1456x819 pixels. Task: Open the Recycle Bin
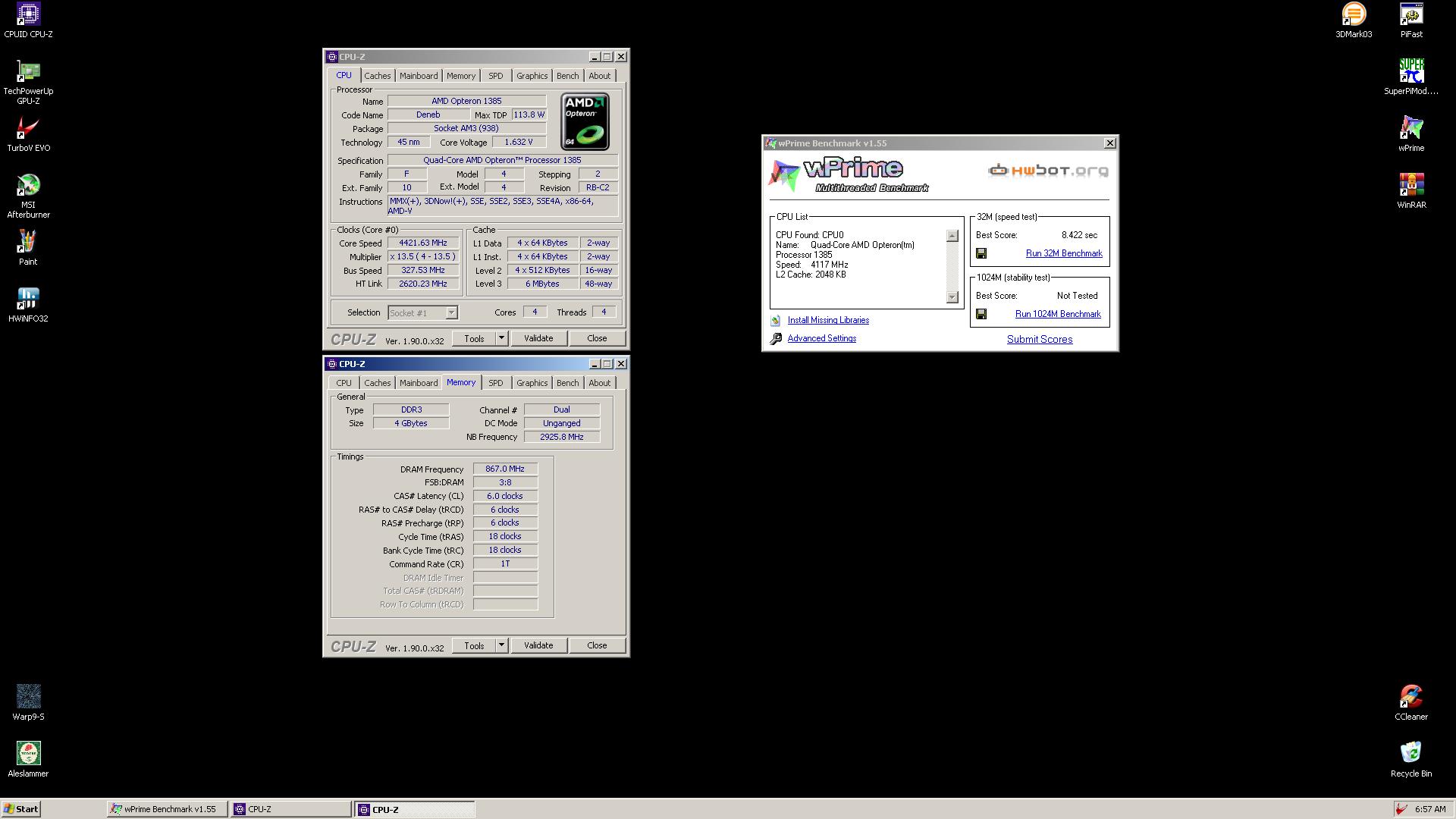coord(1411,760)
